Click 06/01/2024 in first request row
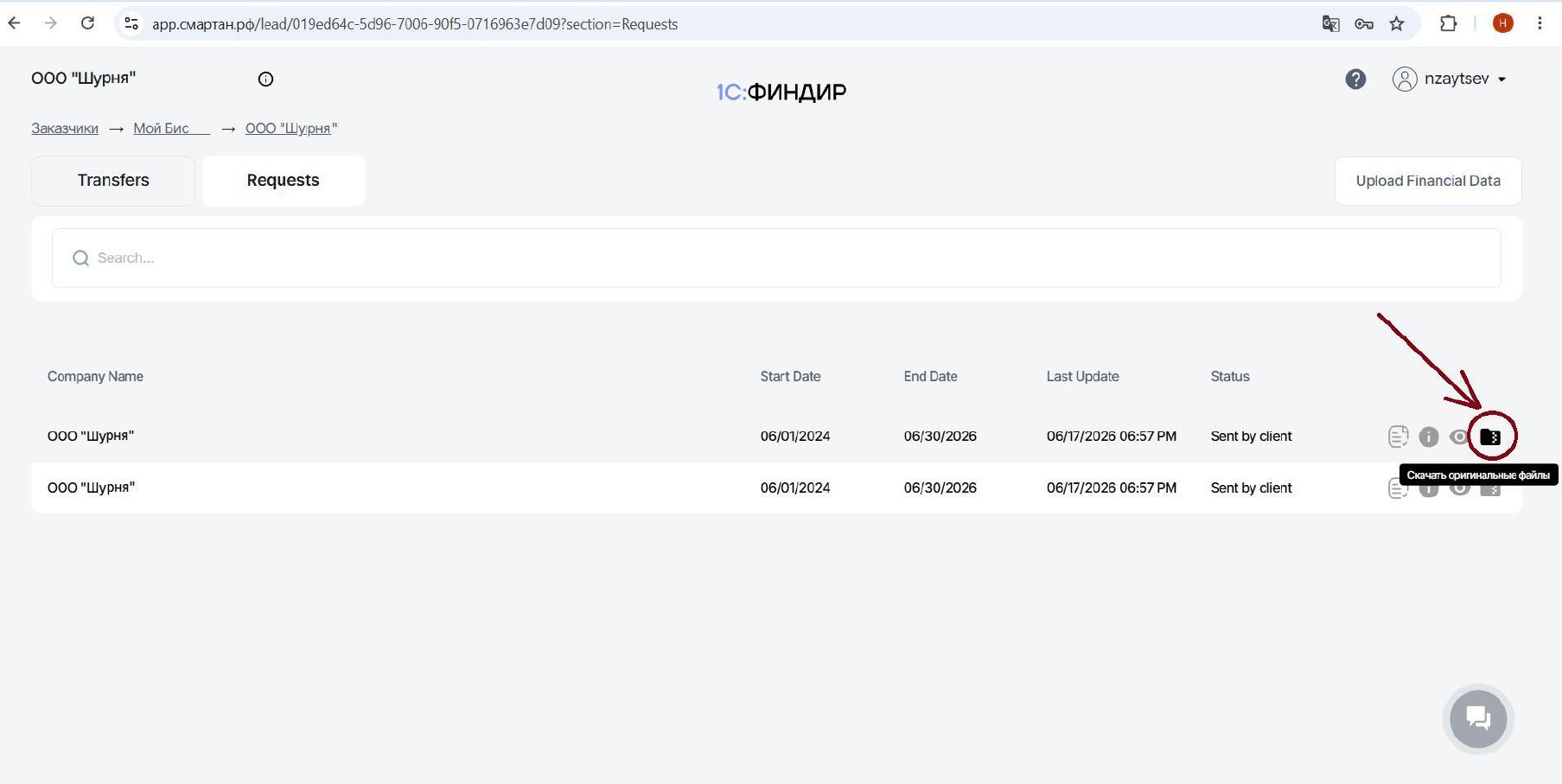The image size is (1562, 784). (795, 436)
